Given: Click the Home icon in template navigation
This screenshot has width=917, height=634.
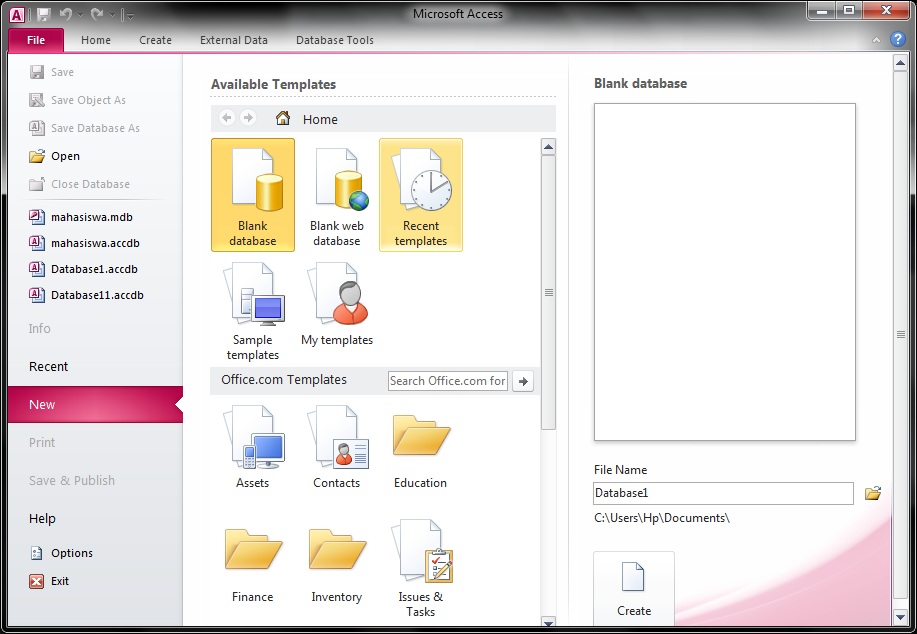Looking at the screenshot, I should (283, 118).
